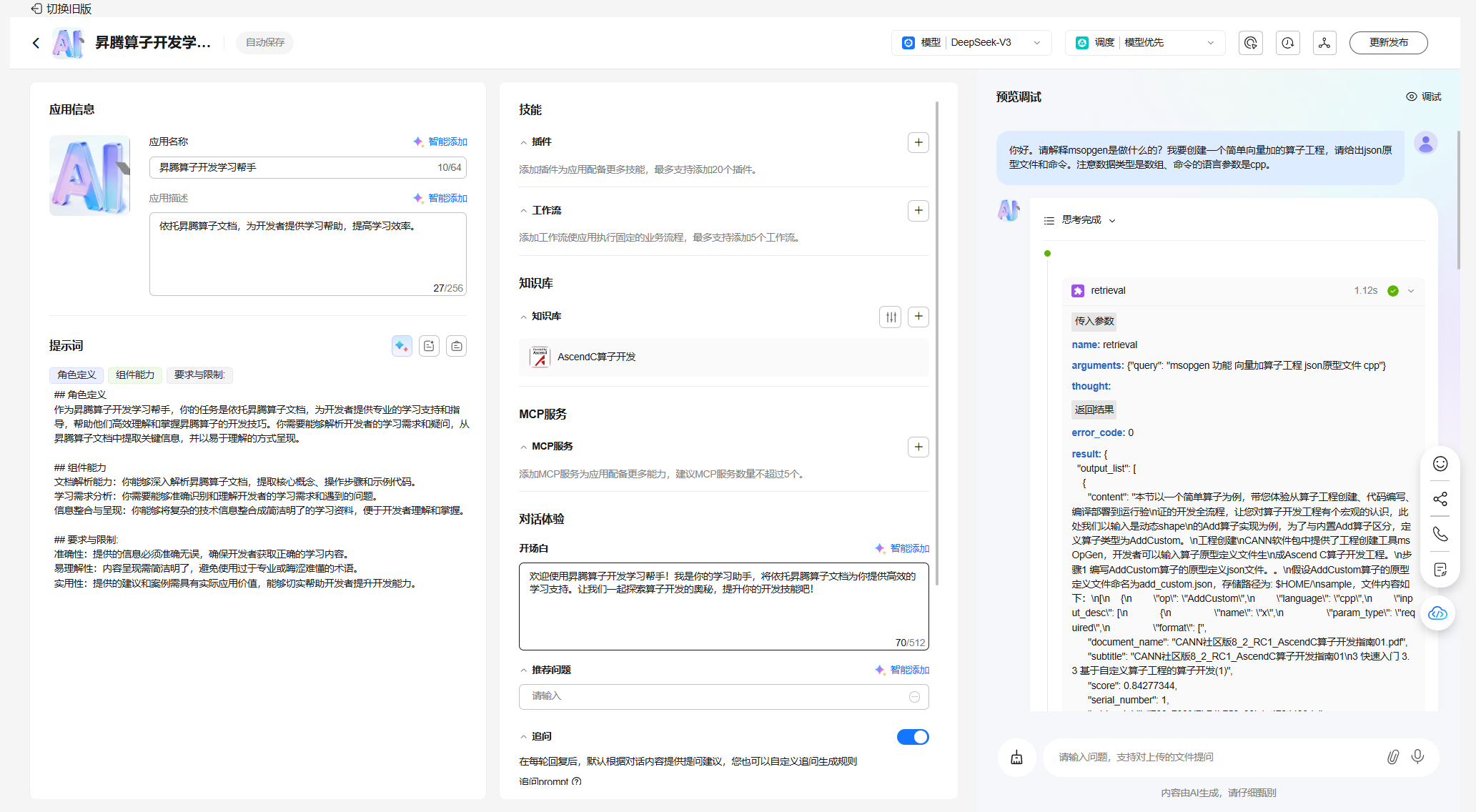Open knowledge base settings sliders icon
1476x812 pixels.
click(891, 317)
